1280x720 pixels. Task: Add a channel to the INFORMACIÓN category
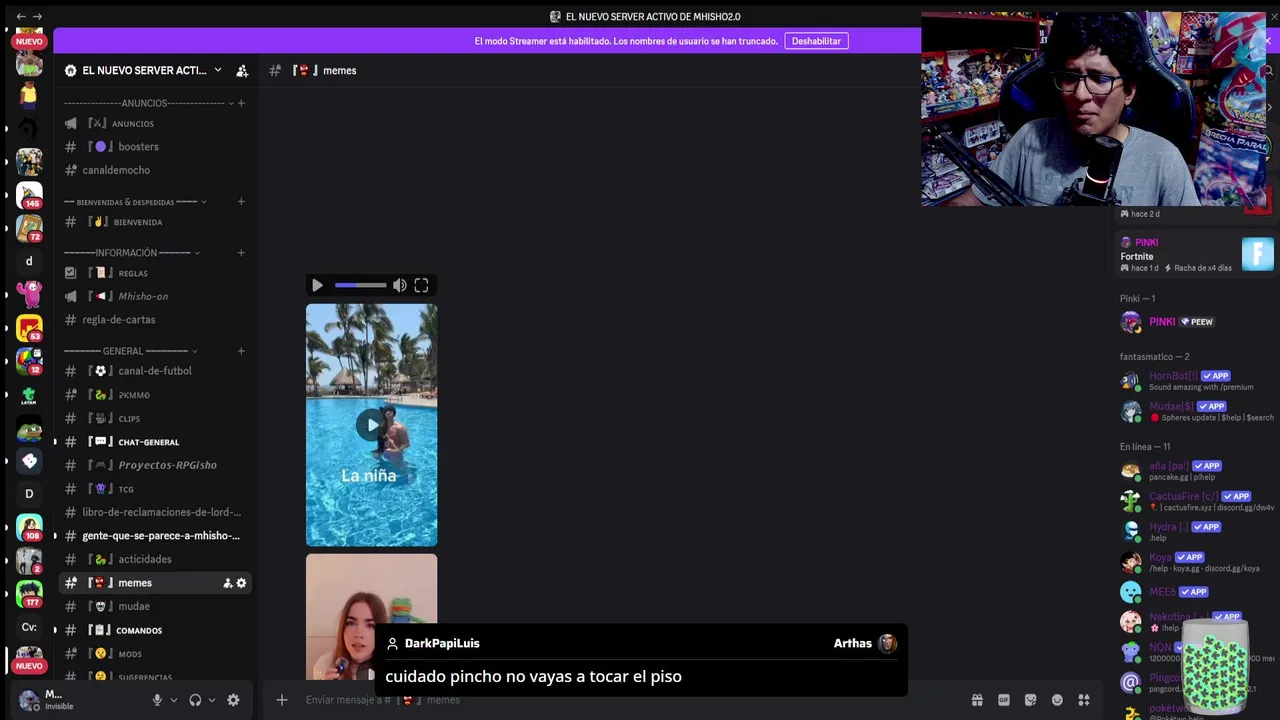click(241, 253)
